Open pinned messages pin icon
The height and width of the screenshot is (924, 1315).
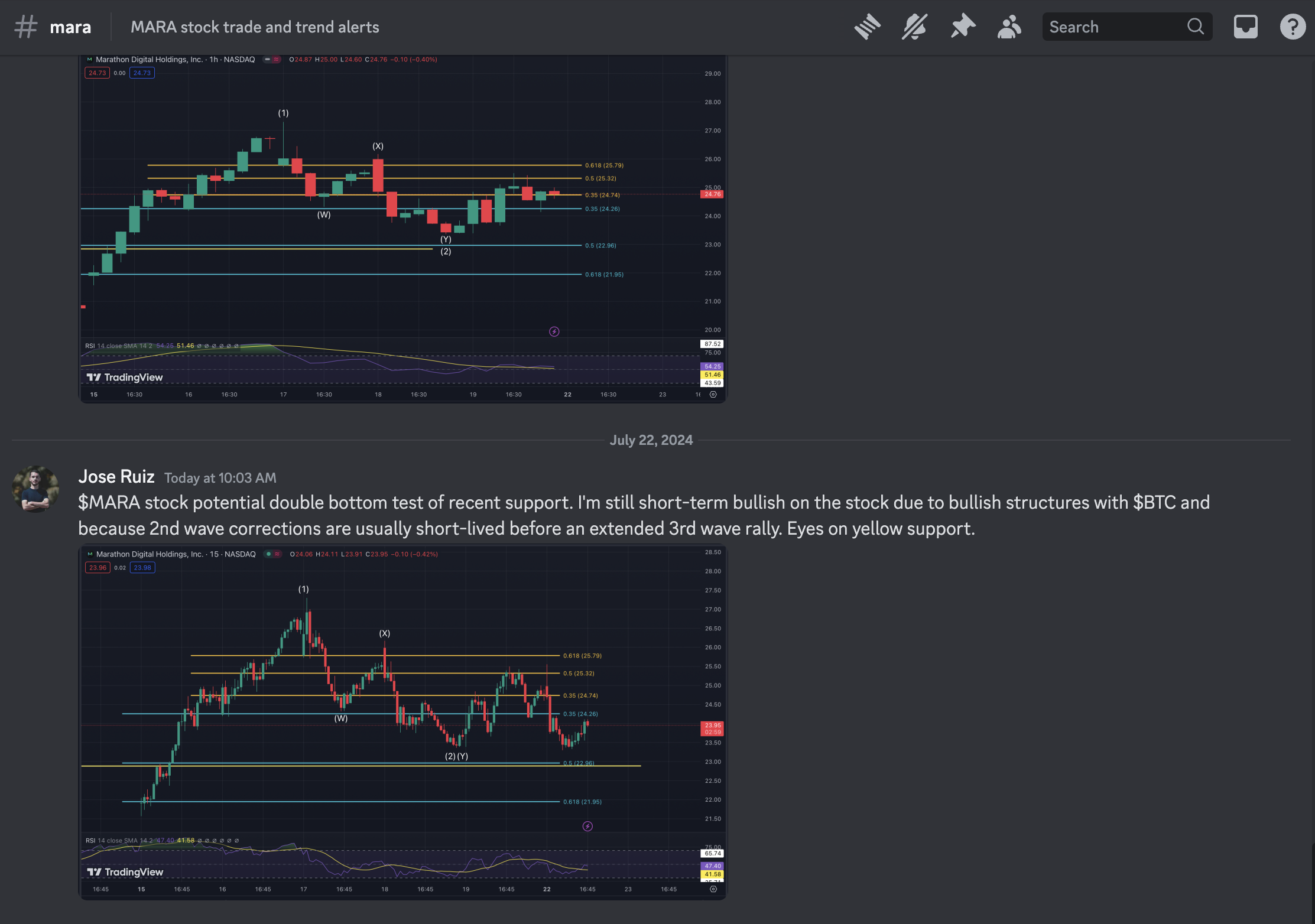(x=962, y=27)
